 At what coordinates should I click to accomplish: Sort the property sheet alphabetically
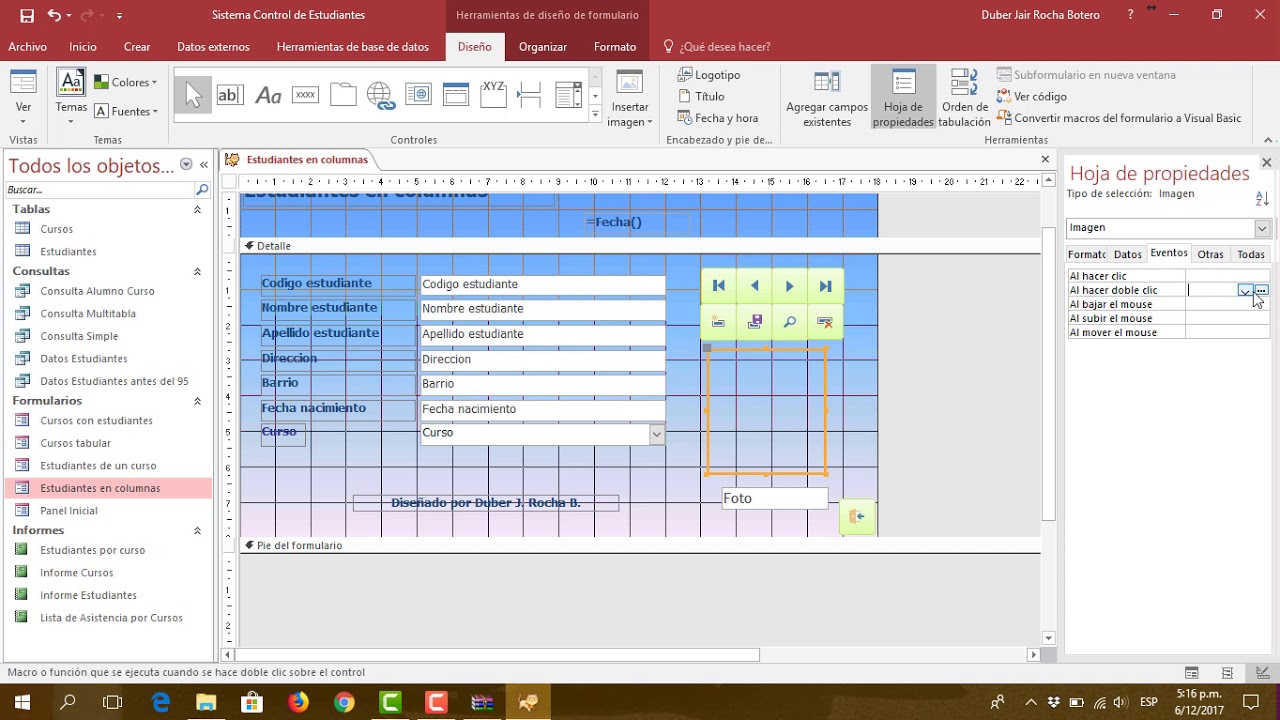[x=1262, y=199]
